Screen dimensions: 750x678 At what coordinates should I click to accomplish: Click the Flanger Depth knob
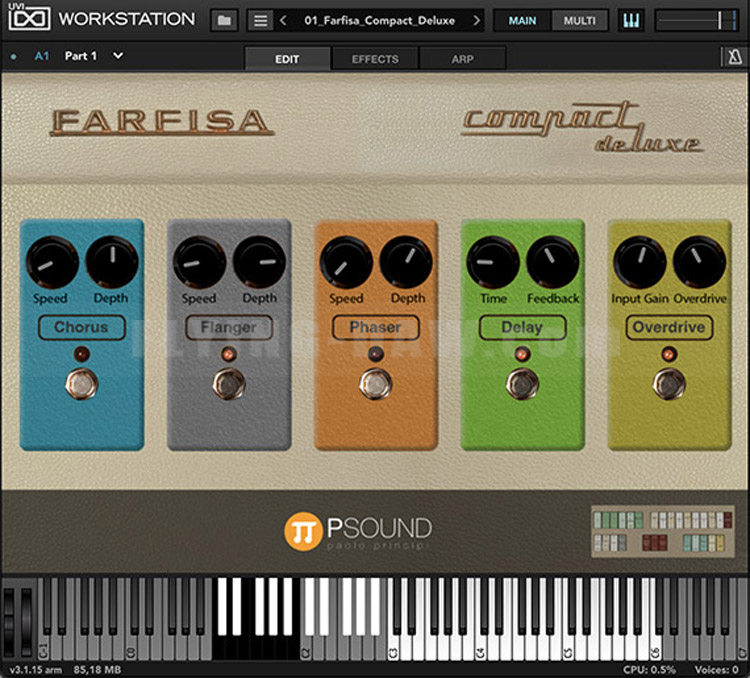click(x=259, y=262)
